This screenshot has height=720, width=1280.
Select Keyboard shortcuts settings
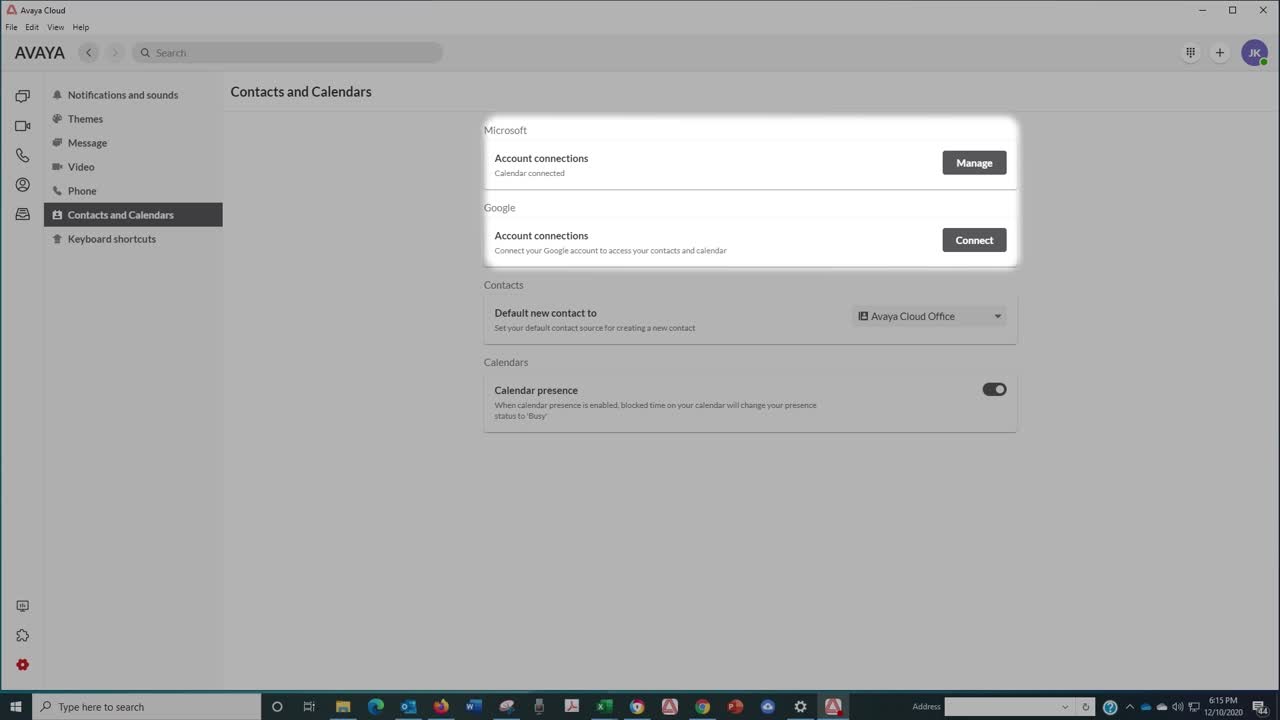click(133, 239)
